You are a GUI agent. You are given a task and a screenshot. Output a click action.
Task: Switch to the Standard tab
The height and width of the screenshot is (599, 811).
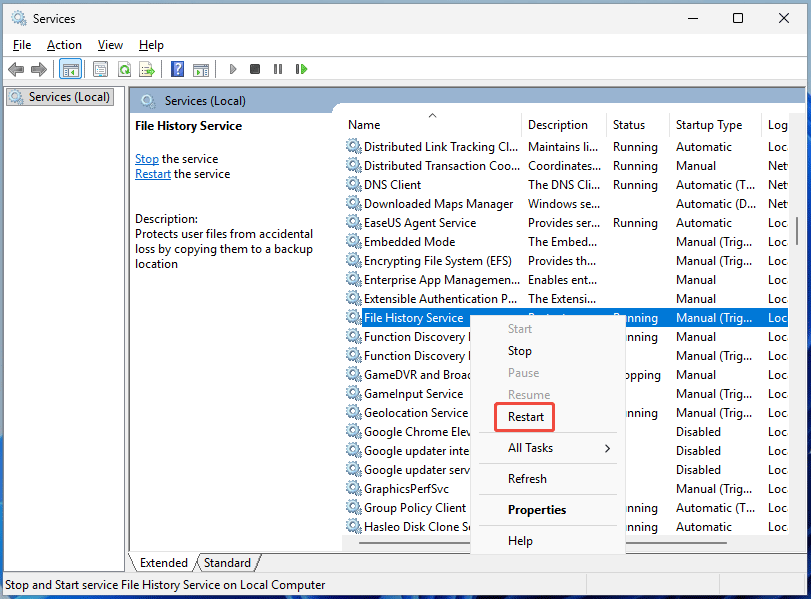[x=227, y=563]
